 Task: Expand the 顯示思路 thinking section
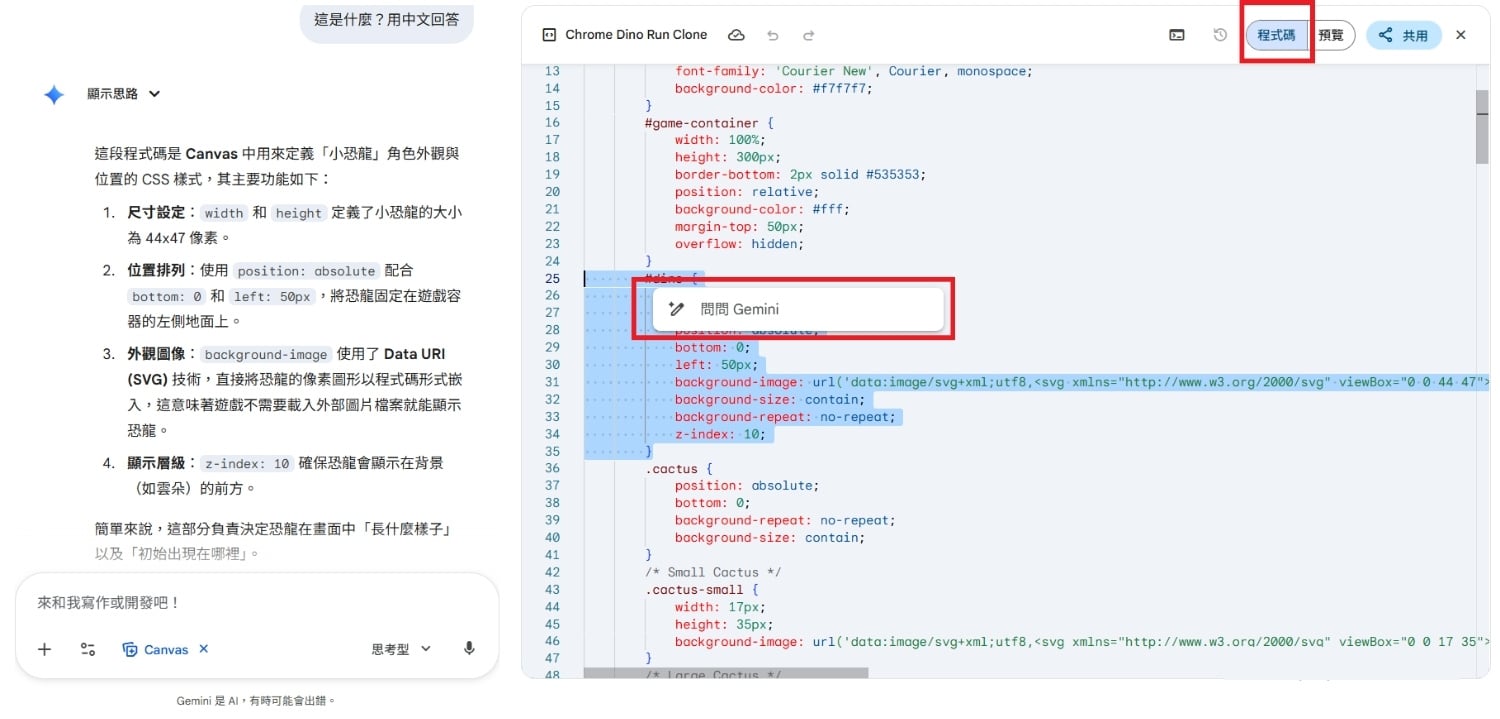tap(124, 94)
